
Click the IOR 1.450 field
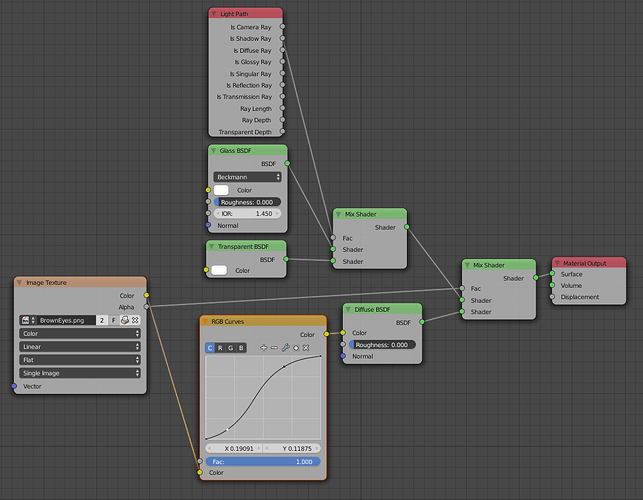coord(247,214)
